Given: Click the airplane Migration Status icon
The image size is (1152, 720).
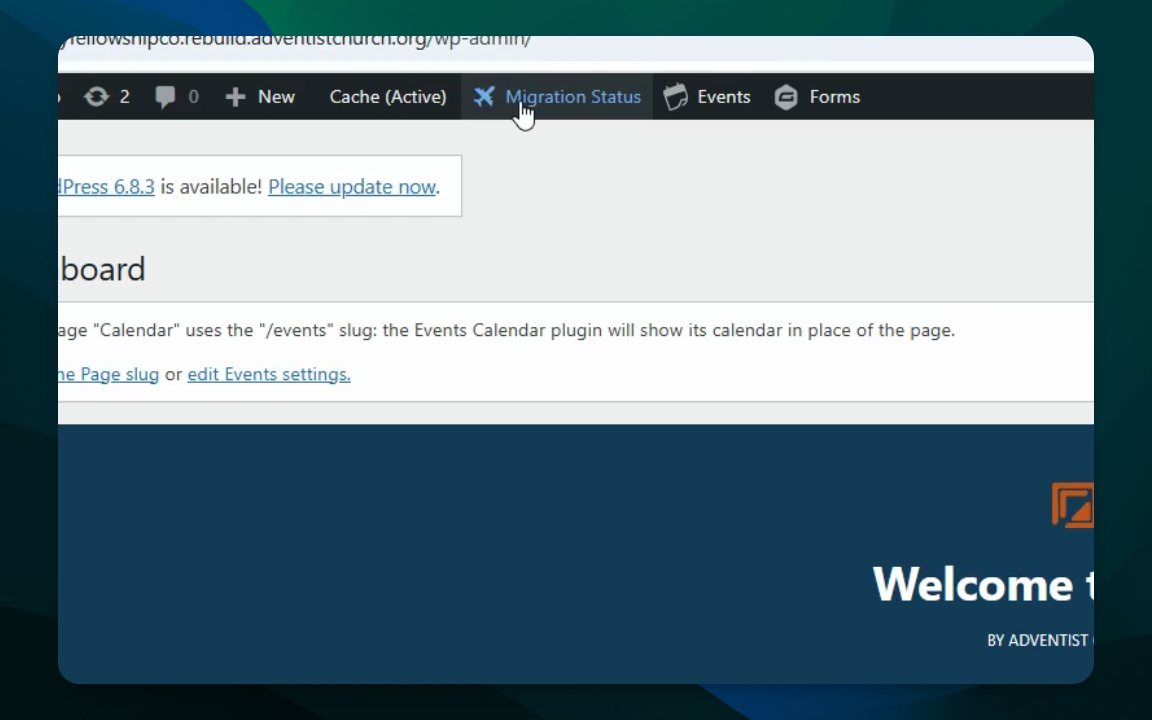Looking at the screenshot, I should click(483, 96).
